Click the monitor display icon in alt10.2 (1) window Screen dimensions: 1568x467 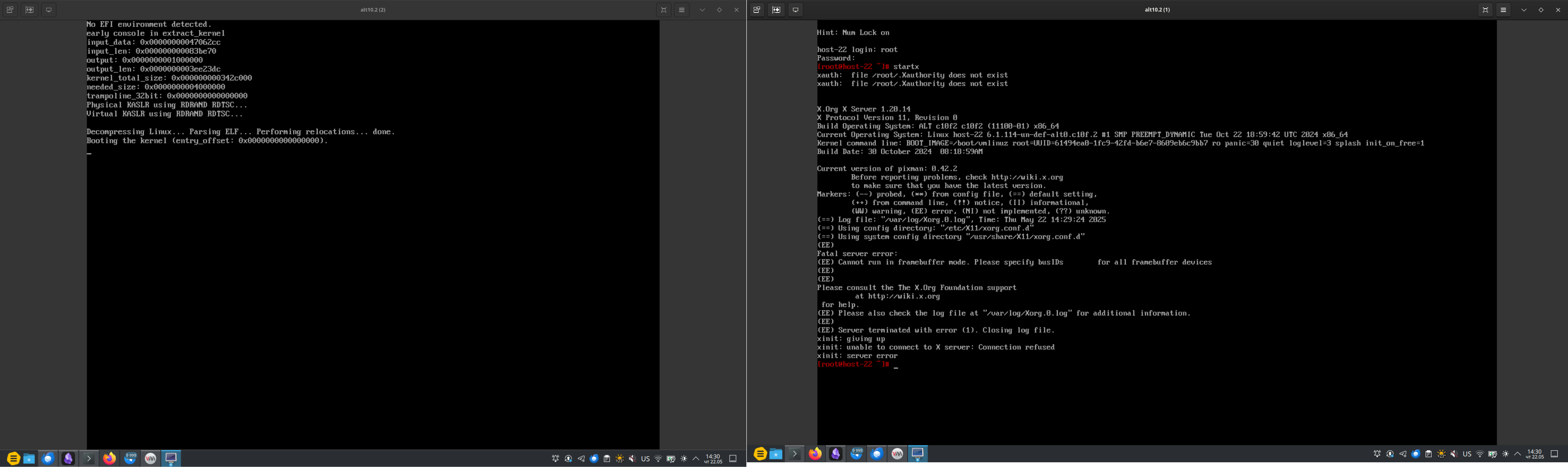point(796,10)
